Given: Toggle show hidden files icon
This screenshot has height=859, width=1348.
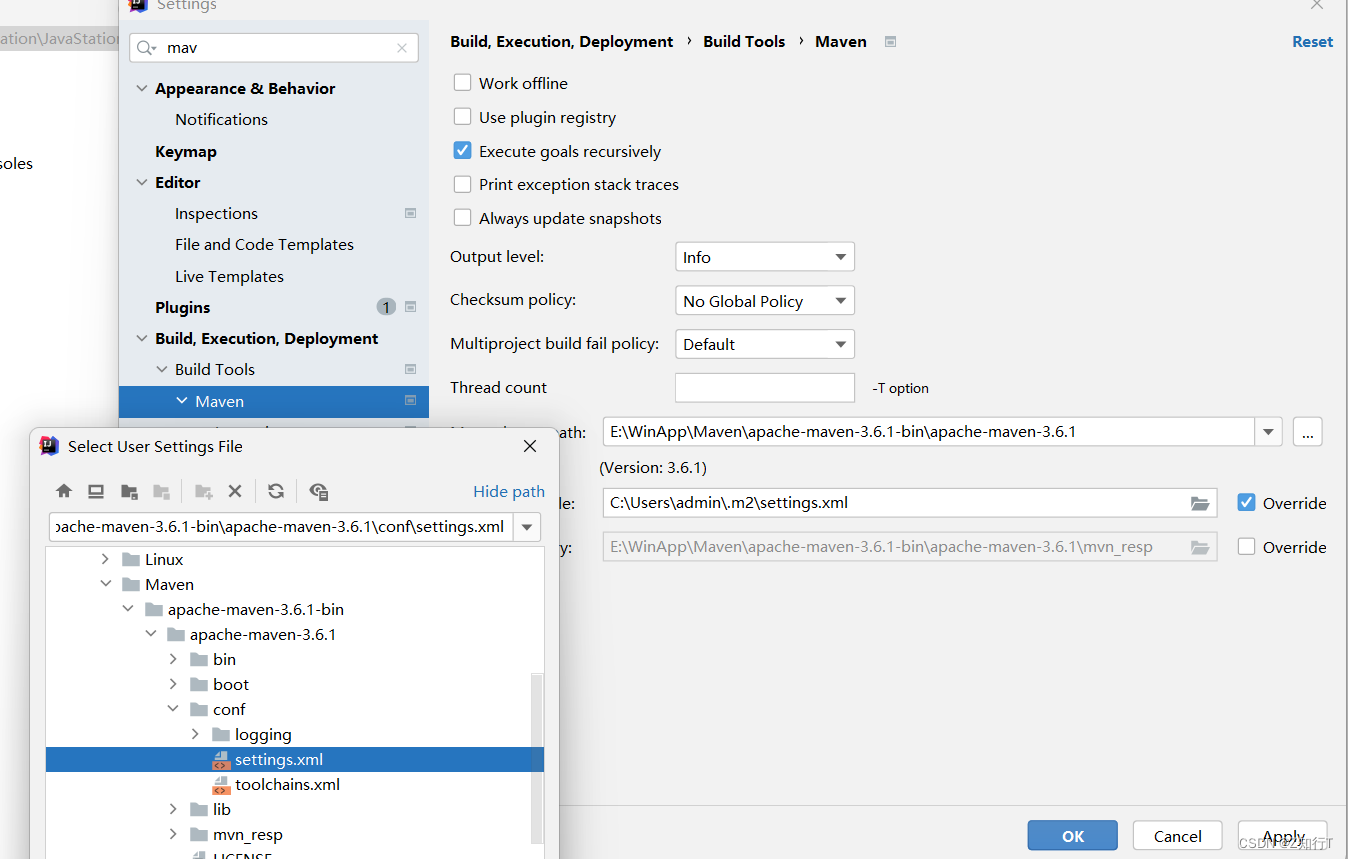Looking at the screenshot, I should pyautogui.click(x=319, y=491).
